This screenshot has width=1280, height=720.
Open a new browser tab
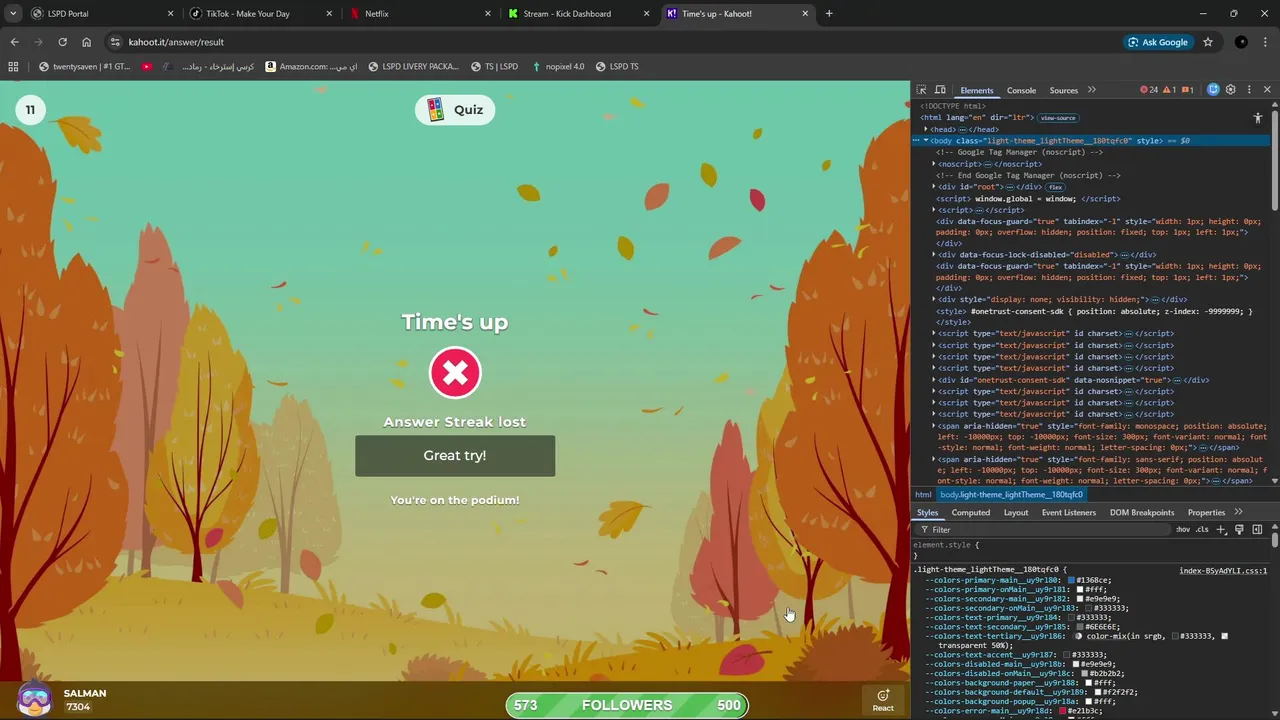pyautogui.click(x=829, y=14)
